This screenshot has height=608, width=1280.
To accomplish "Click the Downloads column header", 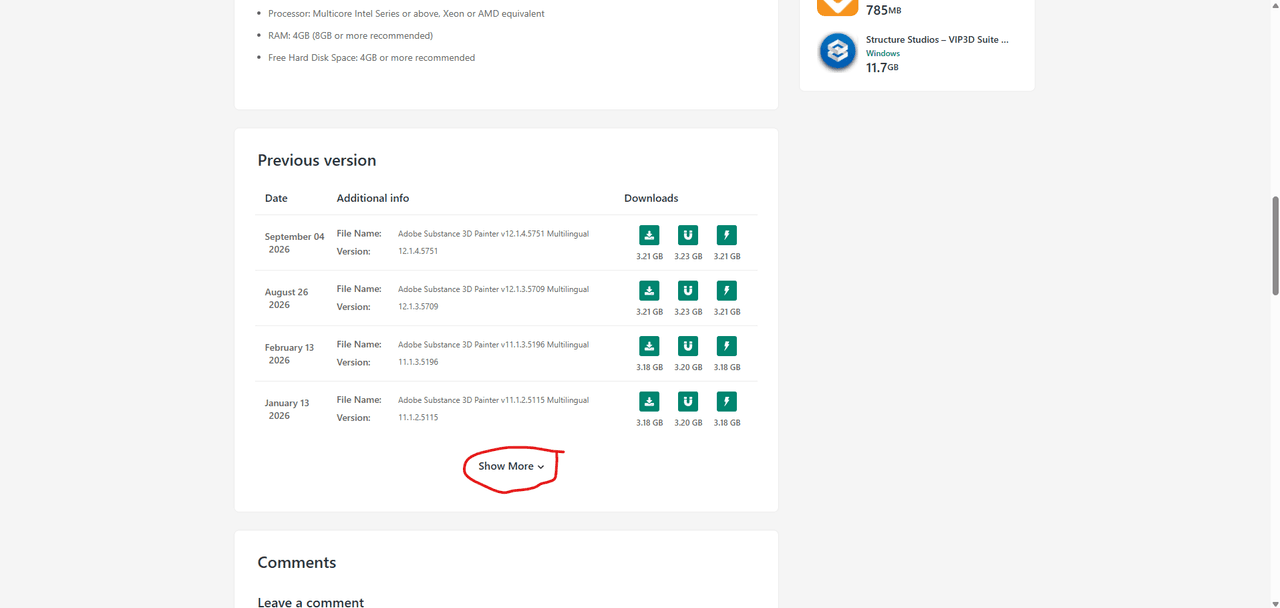I will click(651, 198).
